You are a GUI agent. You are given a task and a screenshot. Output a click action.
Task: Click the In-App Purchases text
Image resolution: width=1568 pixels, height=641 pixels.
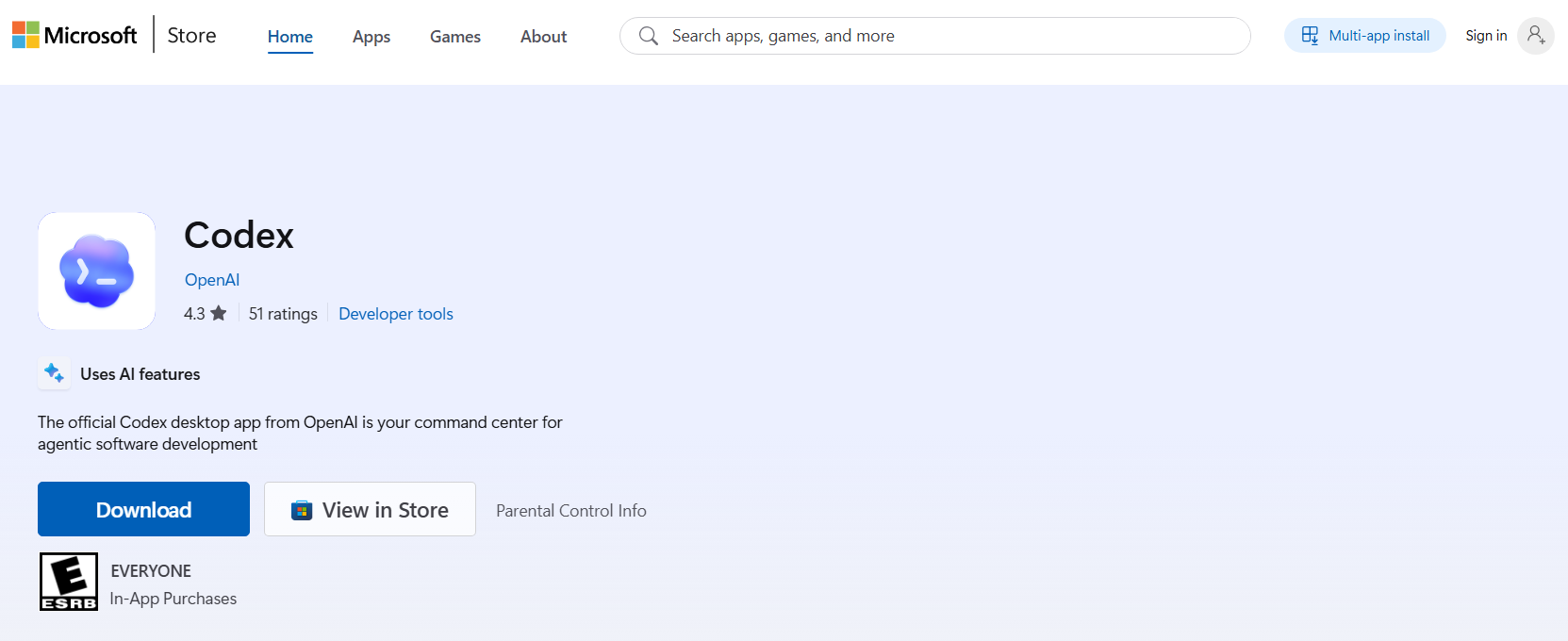(x=173, y=599)
